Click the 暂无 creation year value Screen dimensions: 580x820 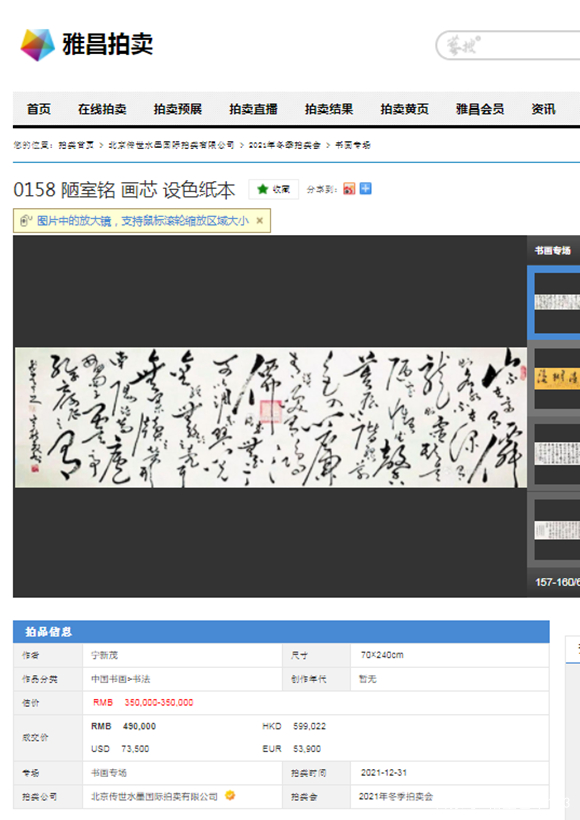(368, 679)
